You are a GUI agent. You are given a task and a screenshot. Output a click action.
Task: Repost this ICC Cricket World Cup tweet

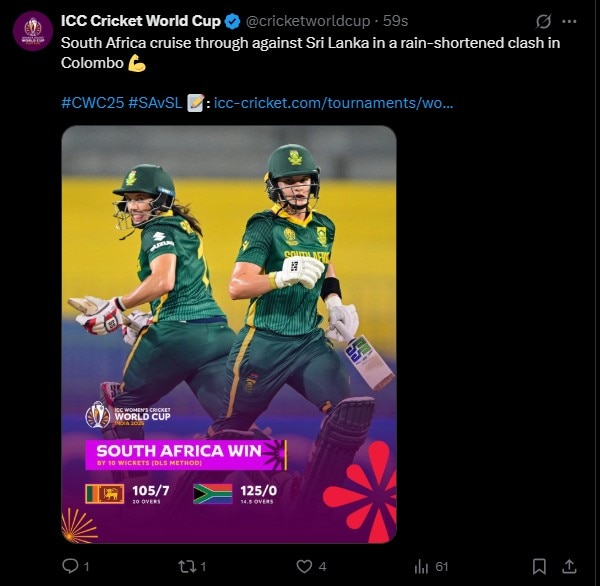point(185,566)
